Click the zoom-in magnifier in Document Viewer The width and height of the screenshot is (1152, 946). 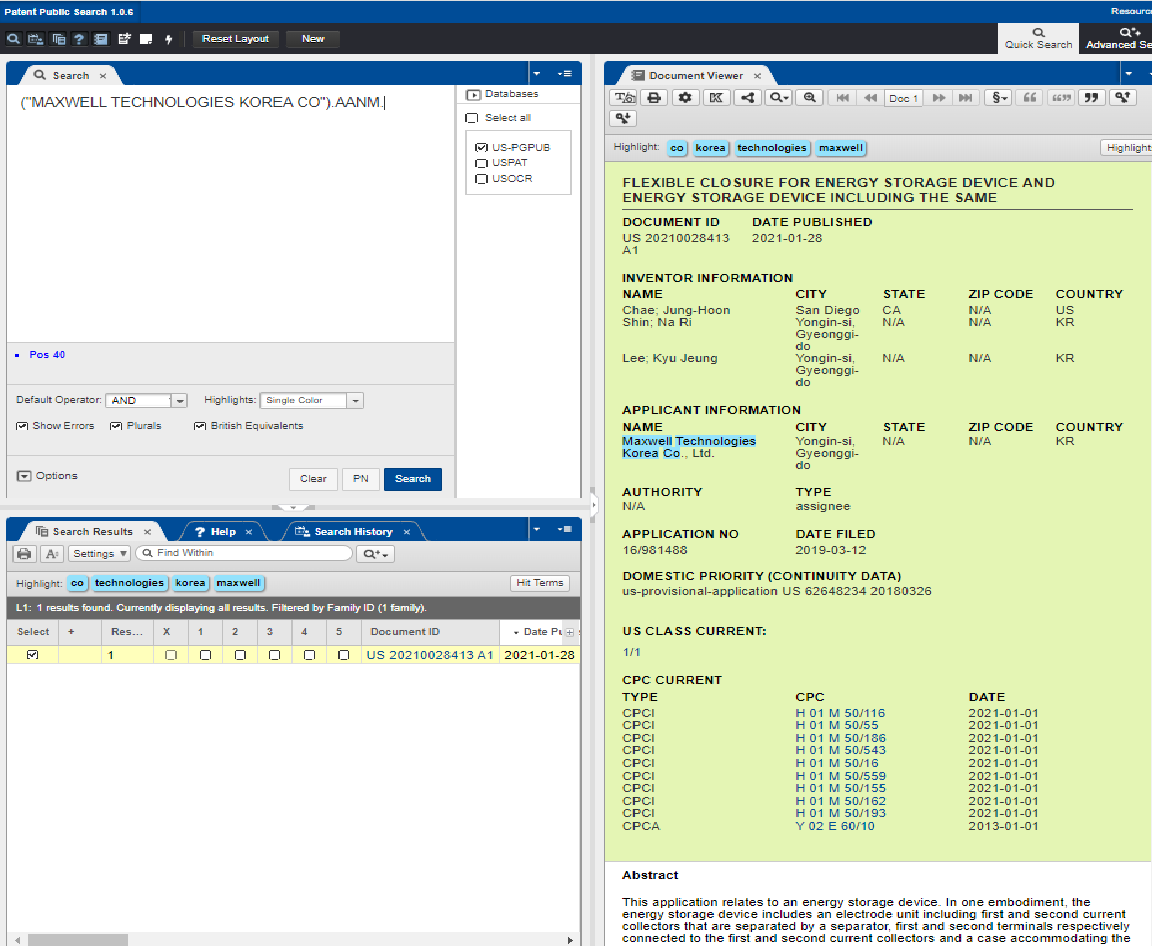coord(810,97)
